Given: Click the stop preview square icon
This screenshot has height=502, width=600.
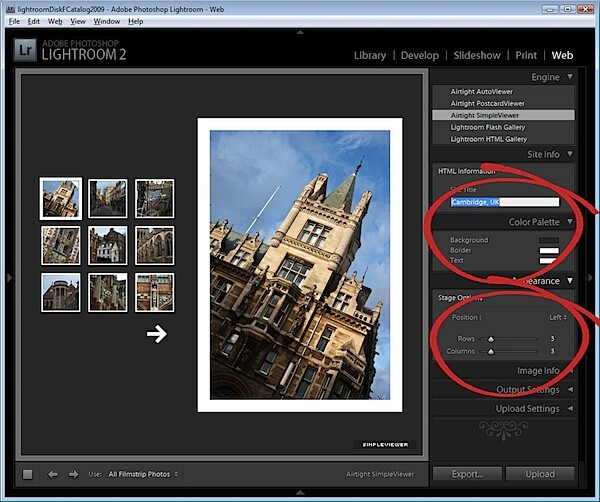Looking at the screenshot, I should 28,474.
